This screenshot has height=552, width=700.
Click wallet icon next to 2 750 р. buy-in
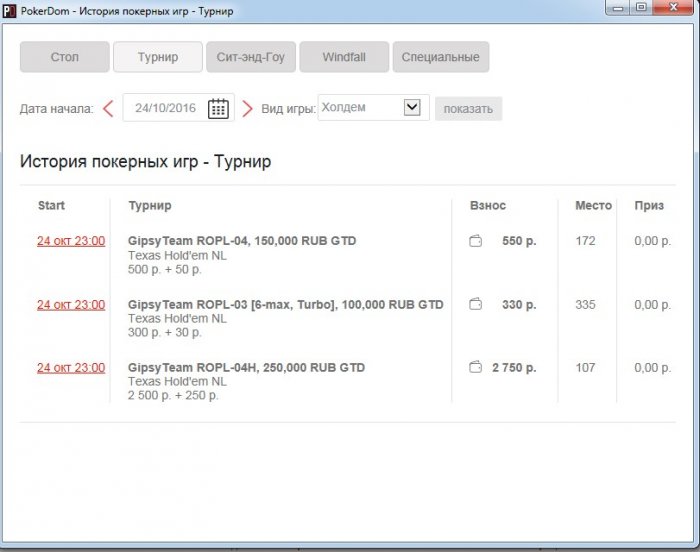coord(475,367)
